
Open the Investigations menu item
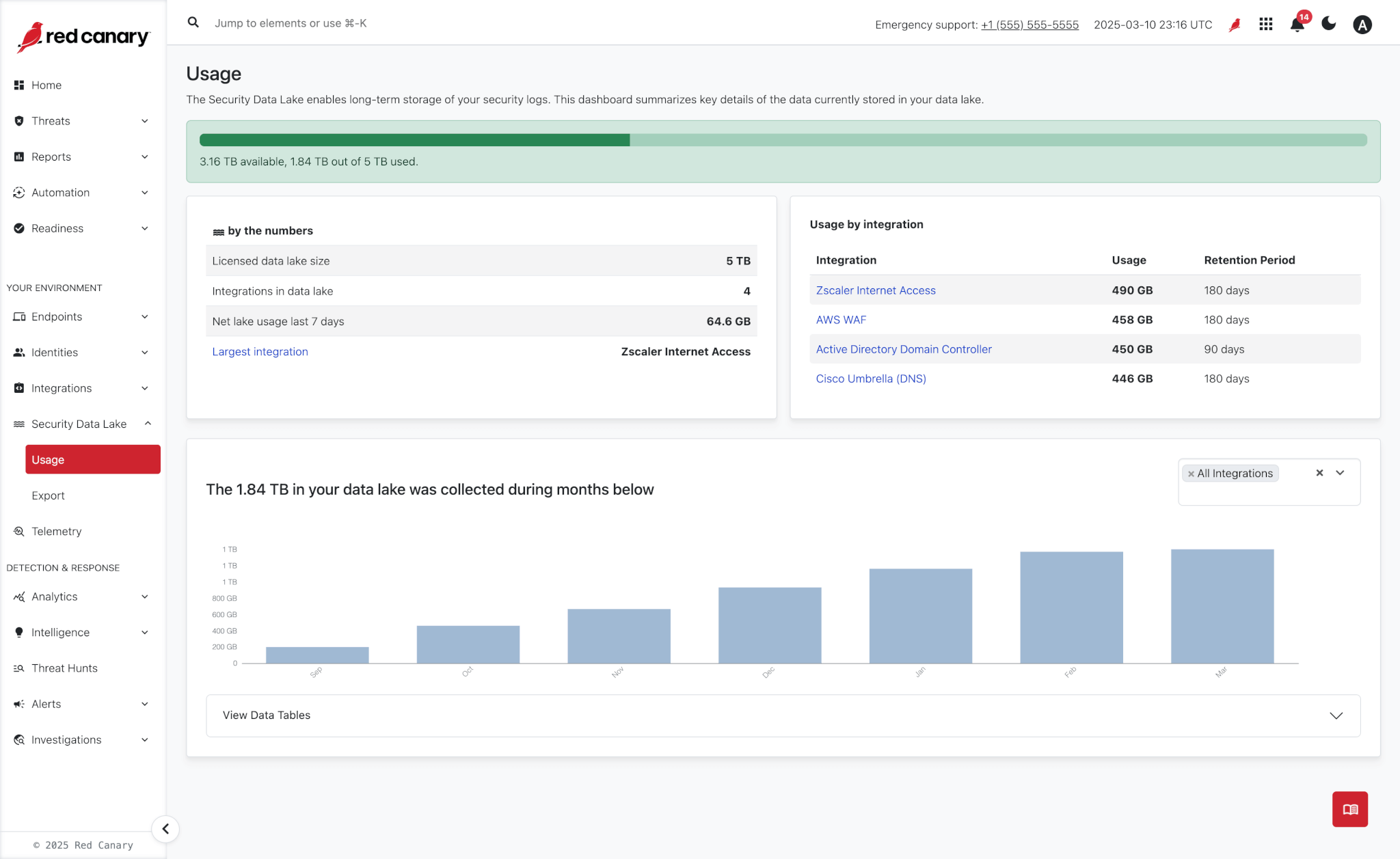pyautogui.click(x=66, y=740)
